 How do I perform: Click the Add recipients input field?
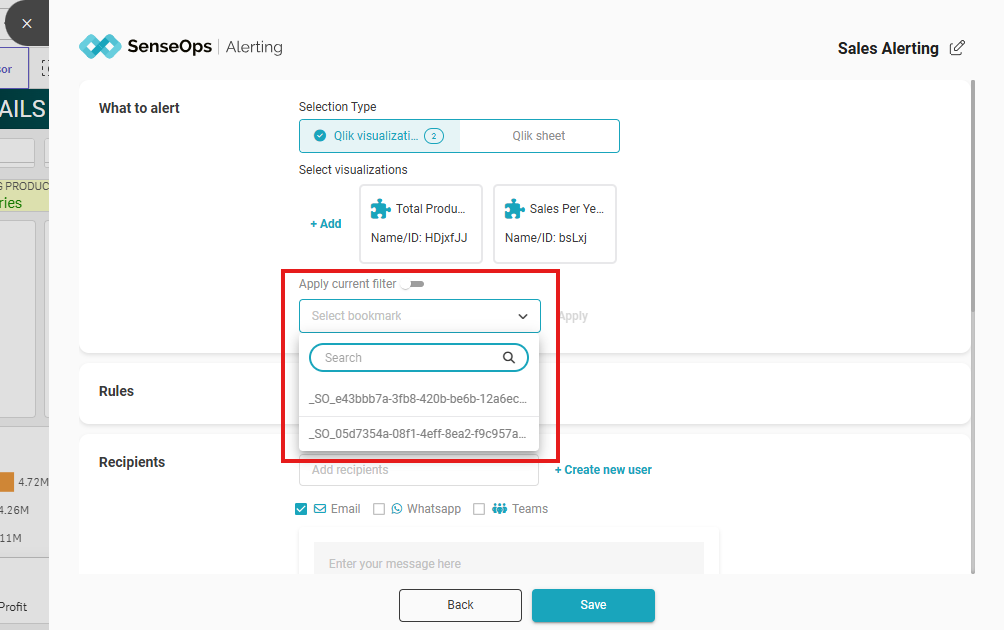[x=419, y=470]
